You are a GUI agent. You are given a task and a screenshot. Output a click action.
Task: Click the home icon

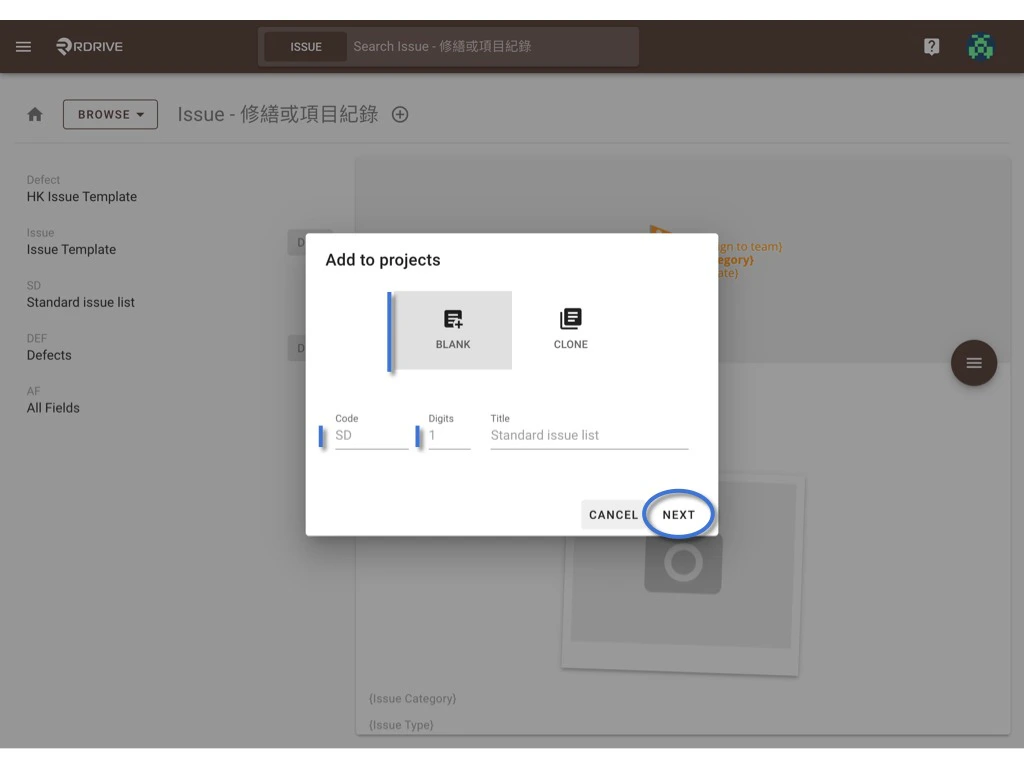[x=34, y=114]
